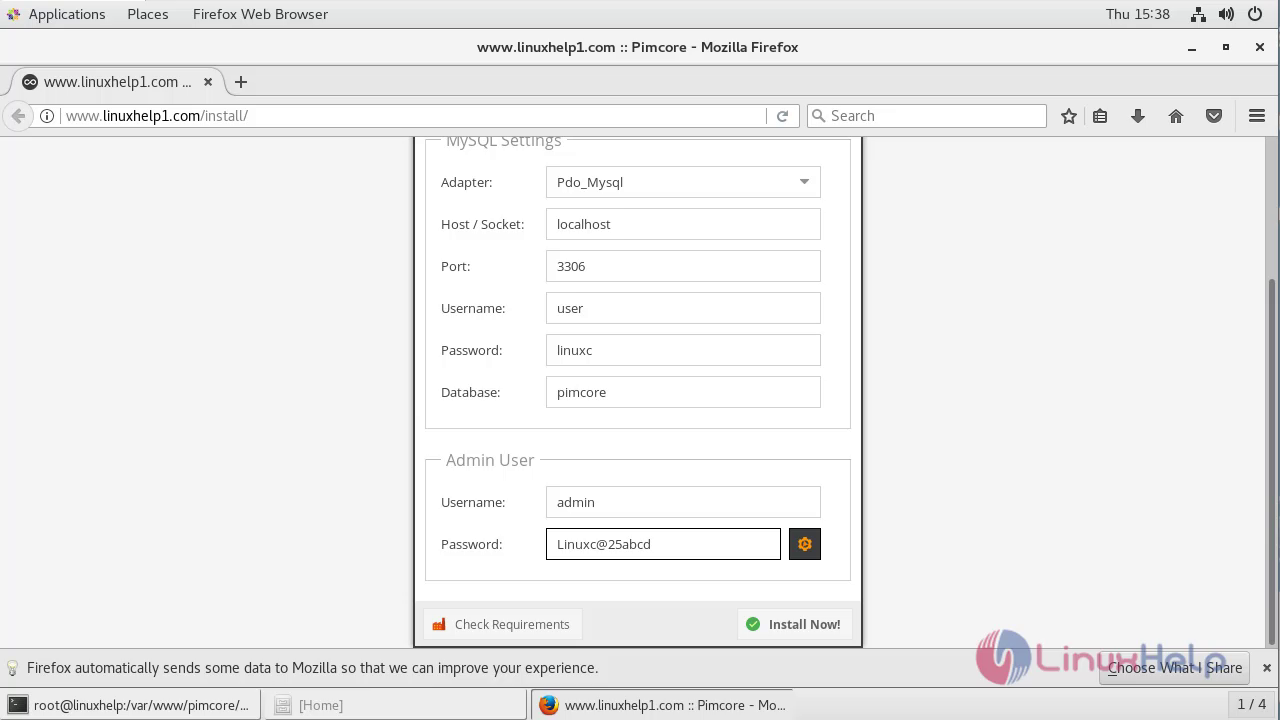Image resolution: width=1280 pixels, height=720 pixels.
Task: Focus the Database field with pimcore
Action: pos(683,392)
